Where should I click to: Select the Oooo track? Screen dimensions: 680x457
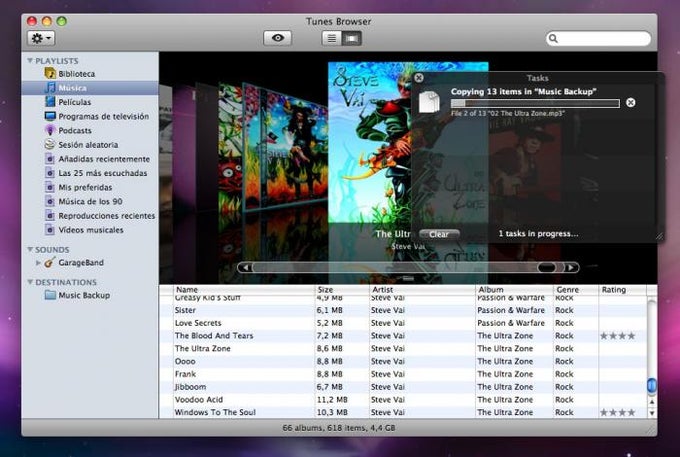pos(185,361)
